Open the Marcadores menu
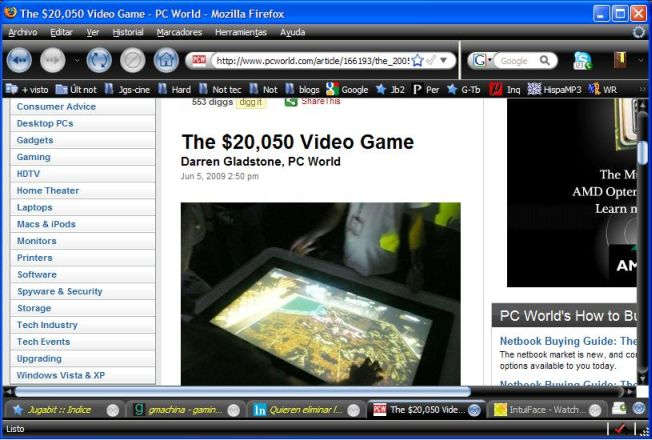The width and height of the screenshot is (652, 440). click(179, 32)
